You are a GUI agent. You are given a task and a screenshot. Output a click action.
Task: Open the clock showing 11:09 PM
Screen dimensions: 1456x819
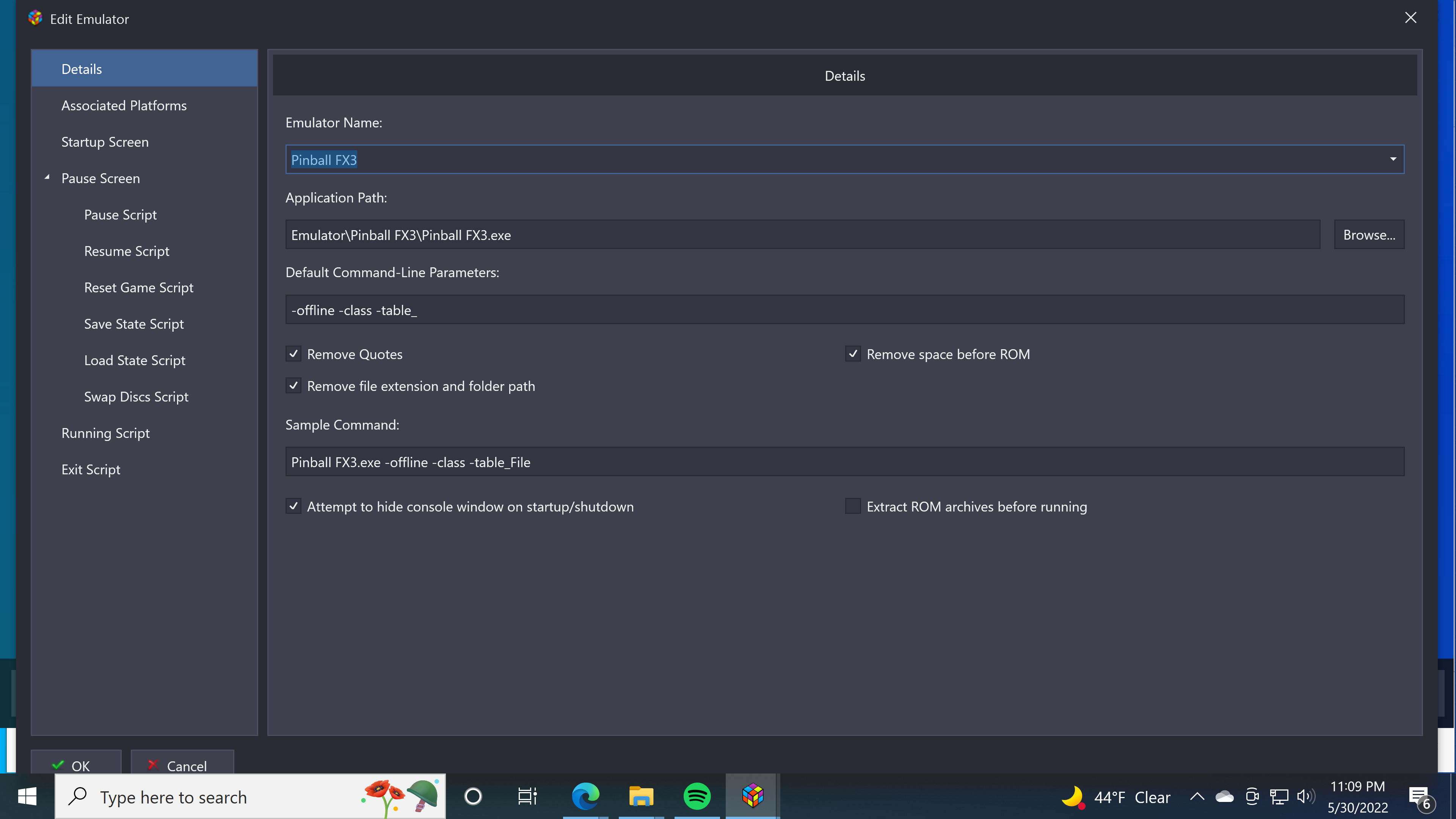[x=1357, y=796]
